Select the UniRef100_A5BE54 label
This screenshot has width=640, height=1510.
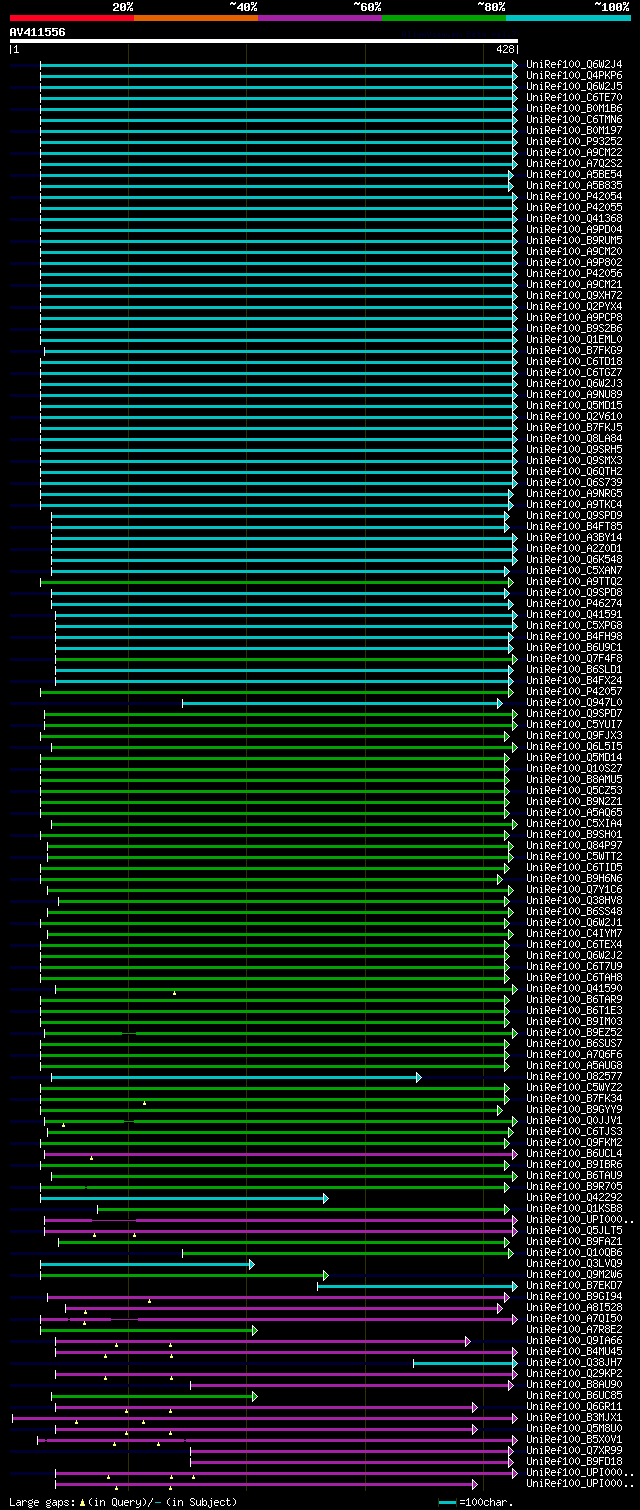click(x=574, y=175)
